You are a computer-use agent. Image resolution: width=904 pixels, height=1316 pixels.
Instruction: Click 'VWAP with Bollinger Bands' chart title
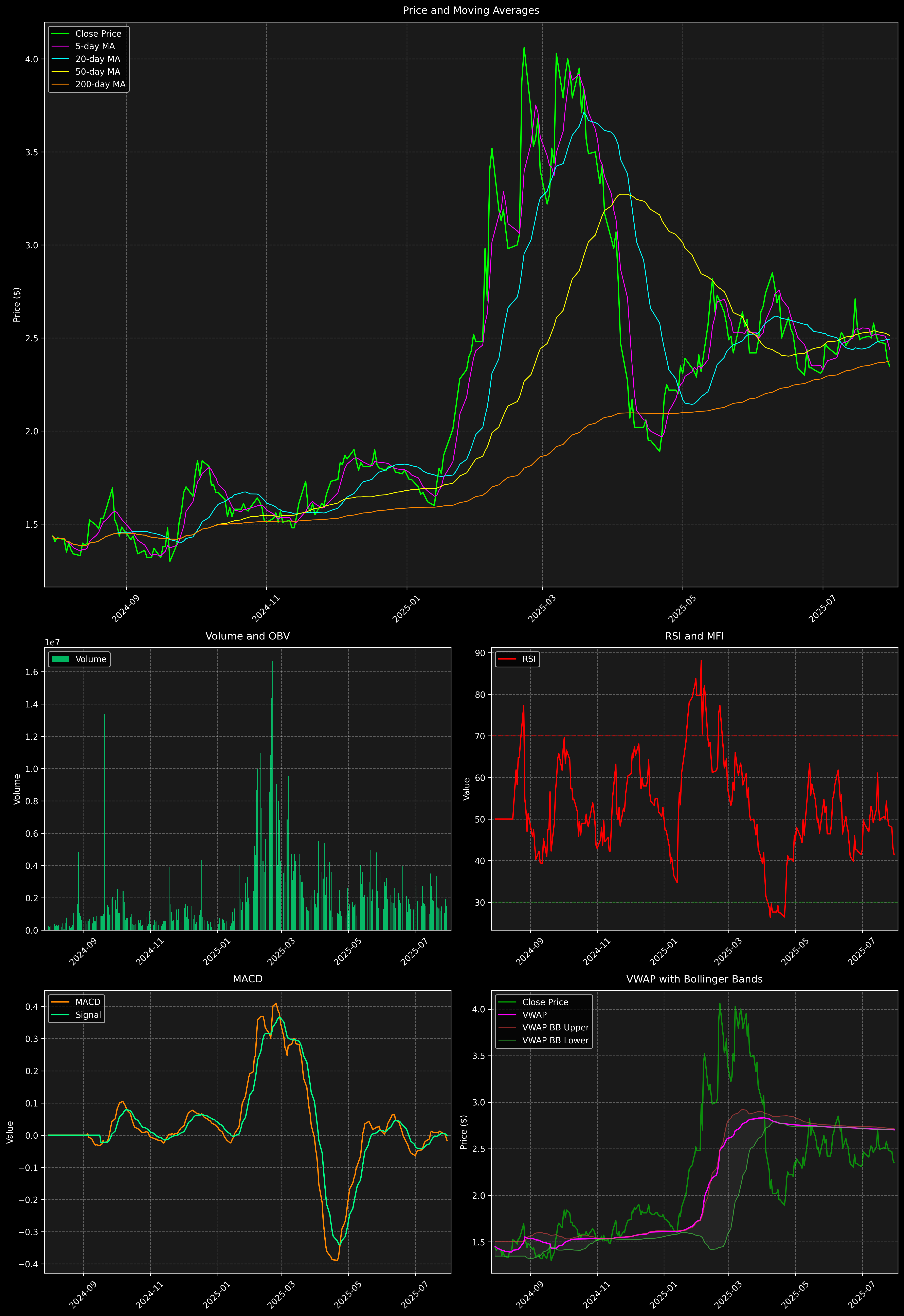(x=694, y=979)
